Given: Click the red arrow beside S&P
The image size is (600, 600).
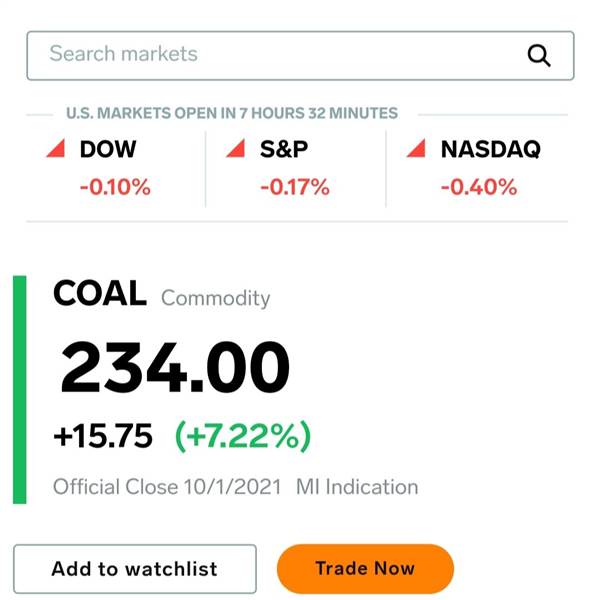Looking at the screenshot, I should tap(236, 148).
